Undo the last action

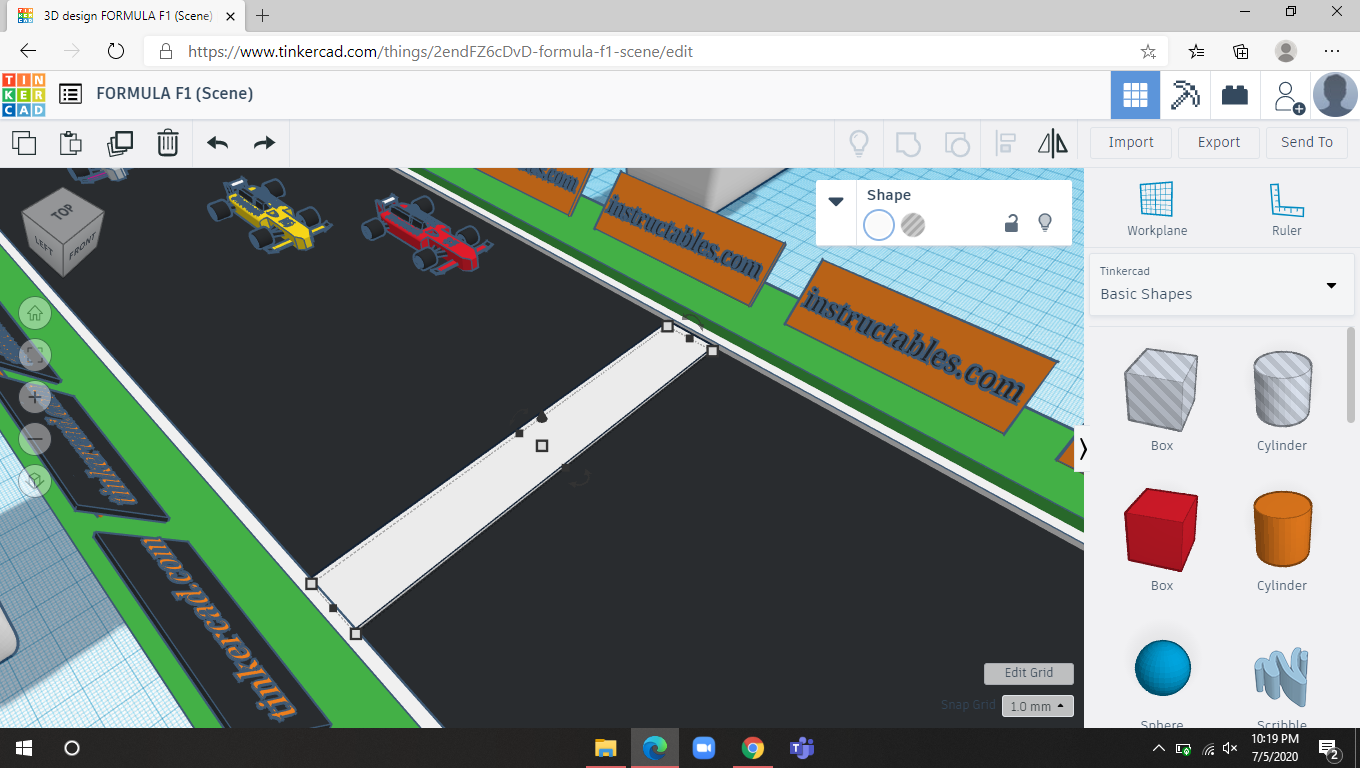click(x=216, y=143)
